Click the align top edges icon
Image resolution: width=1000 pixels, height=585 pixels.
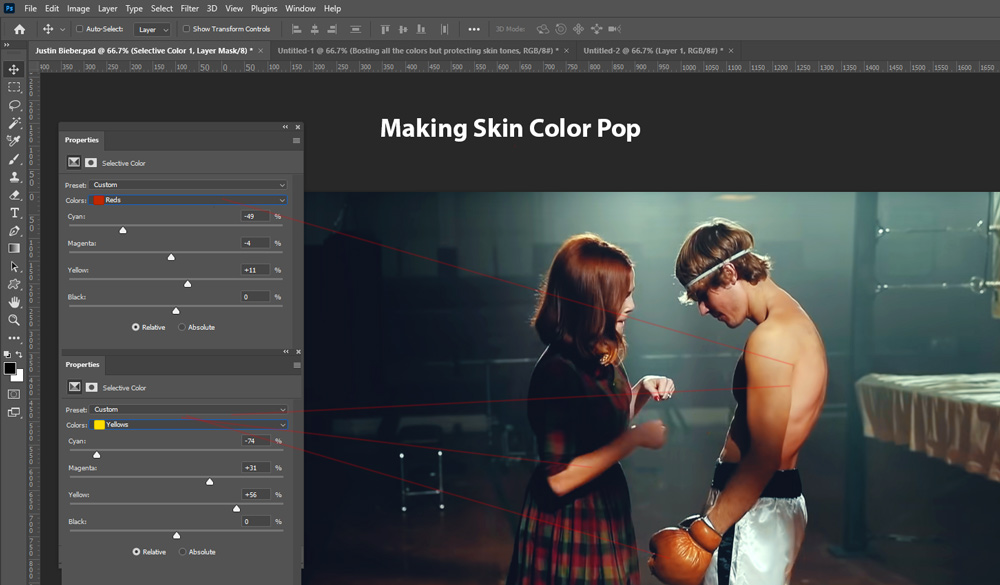(x=385, y=29)
